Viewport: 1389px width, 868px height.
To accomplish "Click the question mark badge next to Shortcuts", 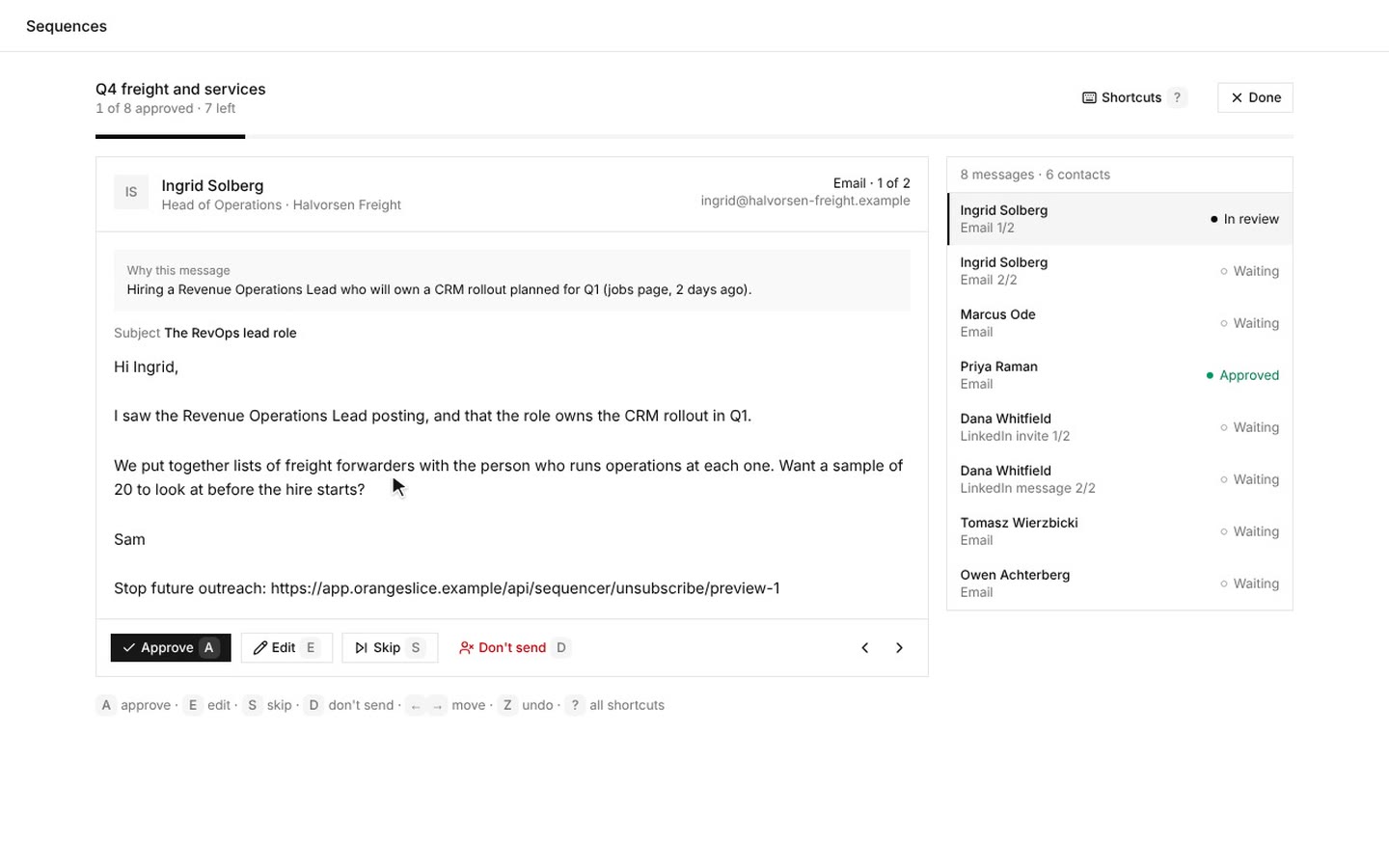I will [x=1177, y=97].
